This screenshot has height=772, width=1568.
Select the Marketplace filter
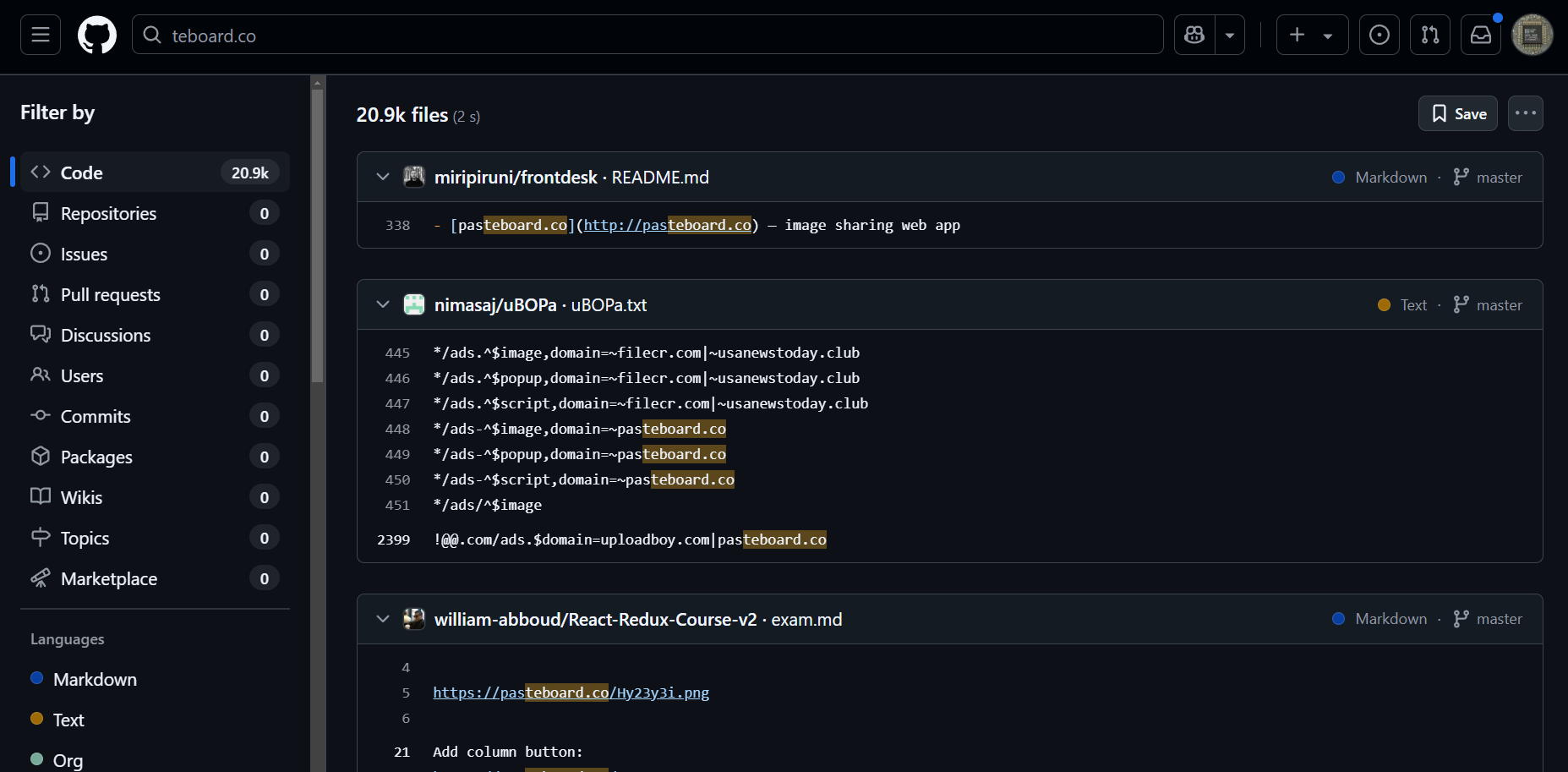155,578
